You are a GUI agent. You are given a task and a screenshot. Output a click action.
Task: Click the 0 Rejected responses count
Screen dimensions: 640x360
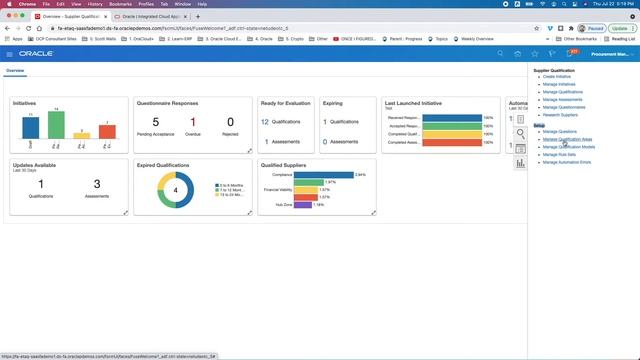tap(230, 122)
